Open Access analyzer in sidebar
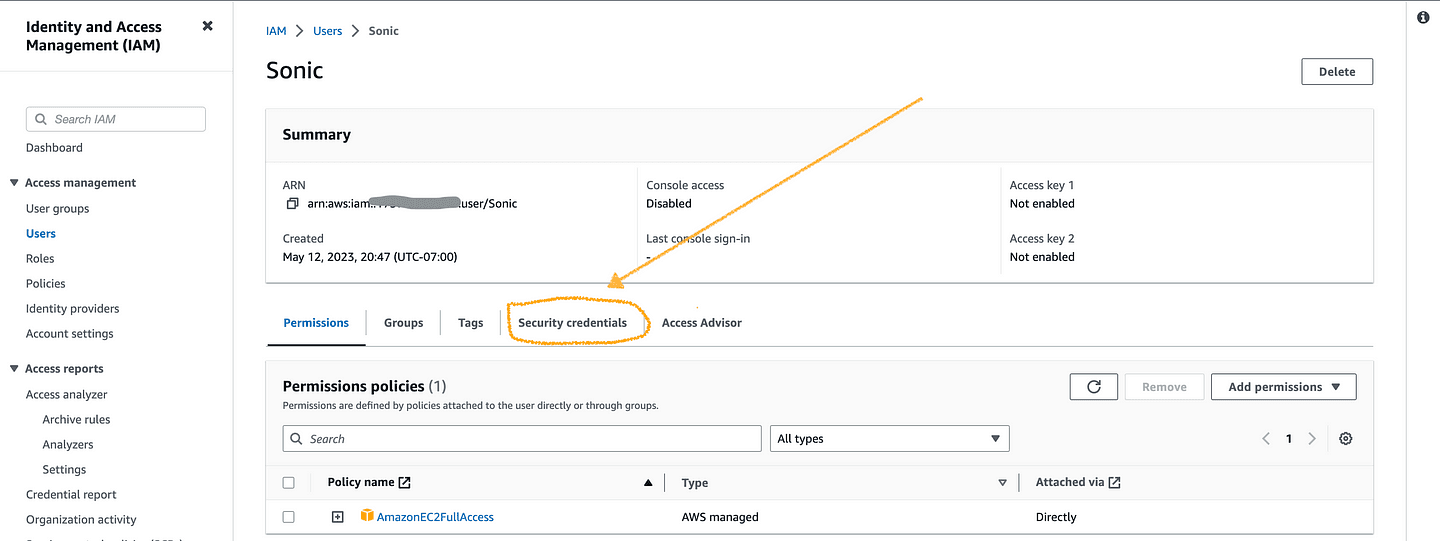 [67, 395]
